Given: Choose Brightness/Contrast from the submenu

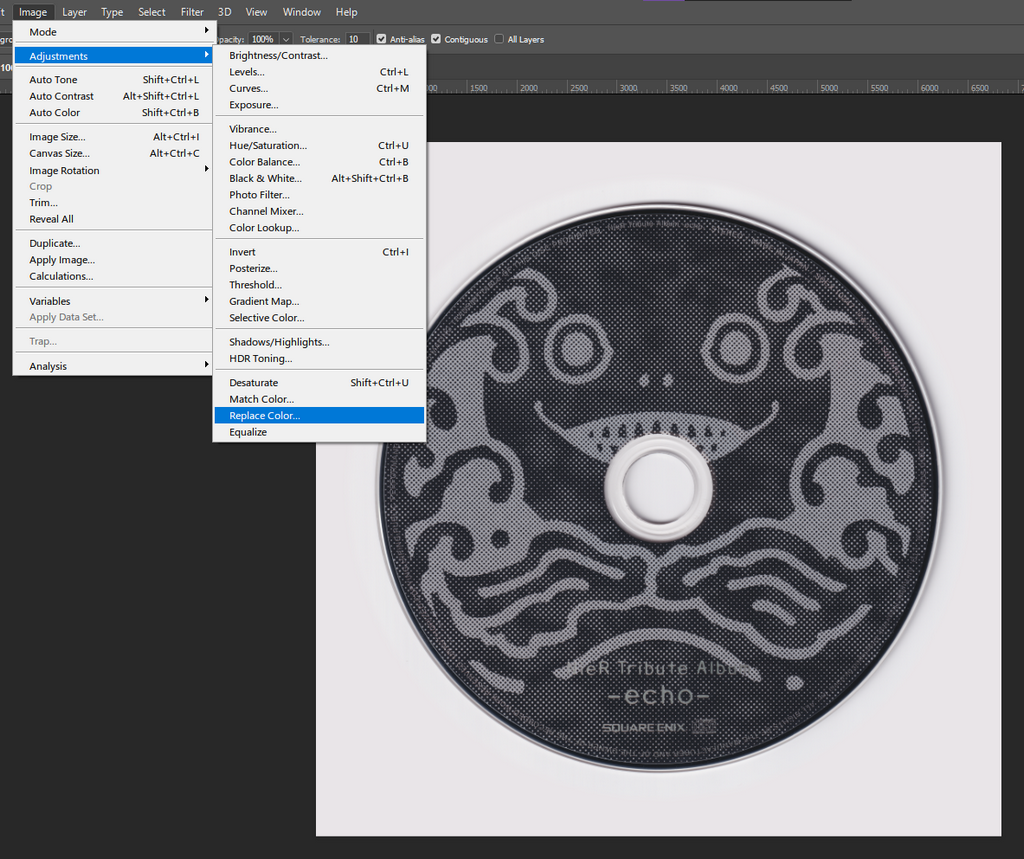Looking at the screenshot, I should [x=278, y=56].
